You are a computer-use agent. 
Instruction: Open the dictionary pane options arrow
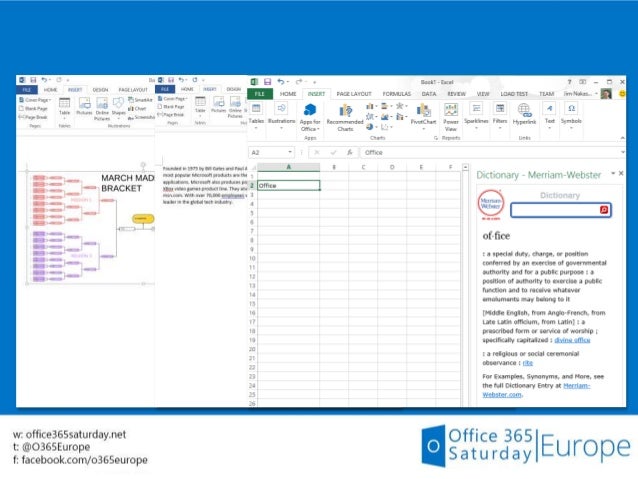pos(613,174)
